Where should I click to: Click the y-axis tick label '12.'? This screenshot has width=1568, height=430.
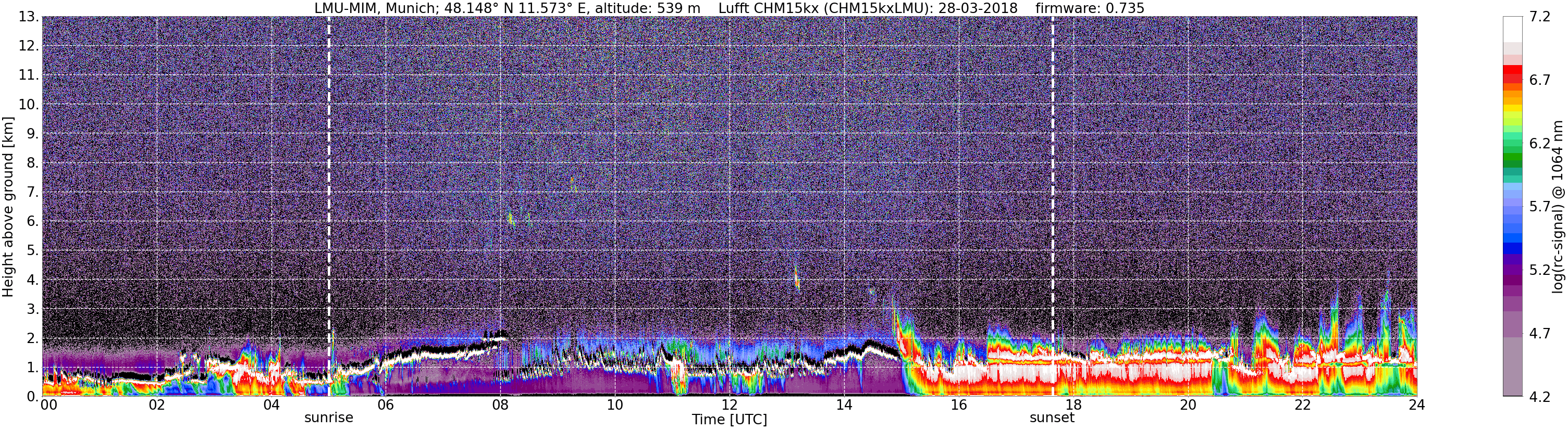[x=28, y=46]
